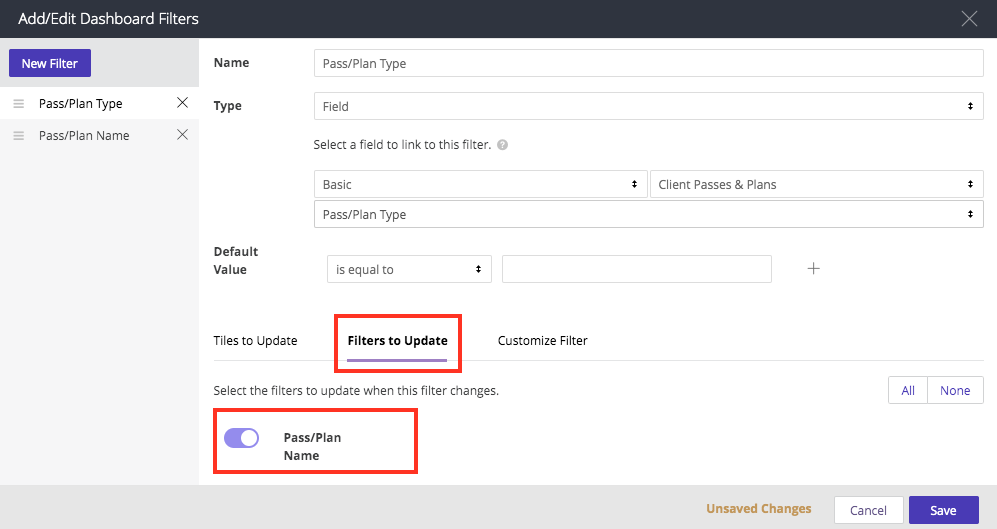Remove the Pass/Plan Type filter with X
This screenshot has width=997, height=529.
click(x=182, y=103)
